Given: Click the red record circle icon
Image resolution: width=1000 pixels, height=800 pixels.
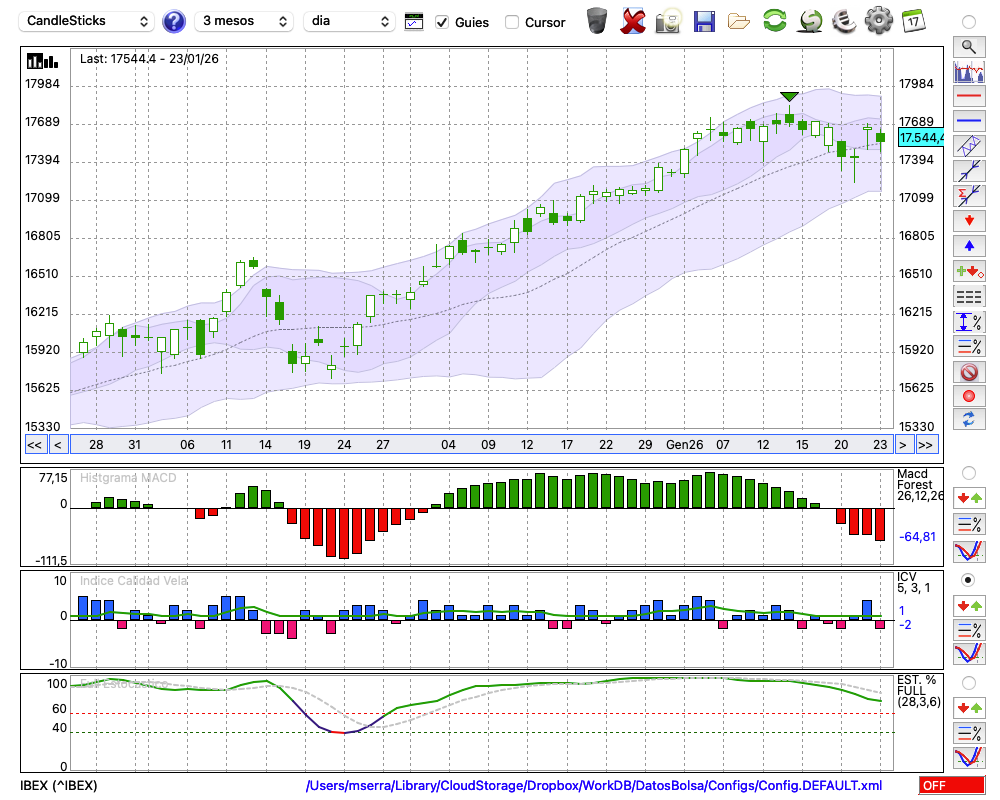Looking at the screenshot, I should (x=969, y=396).
